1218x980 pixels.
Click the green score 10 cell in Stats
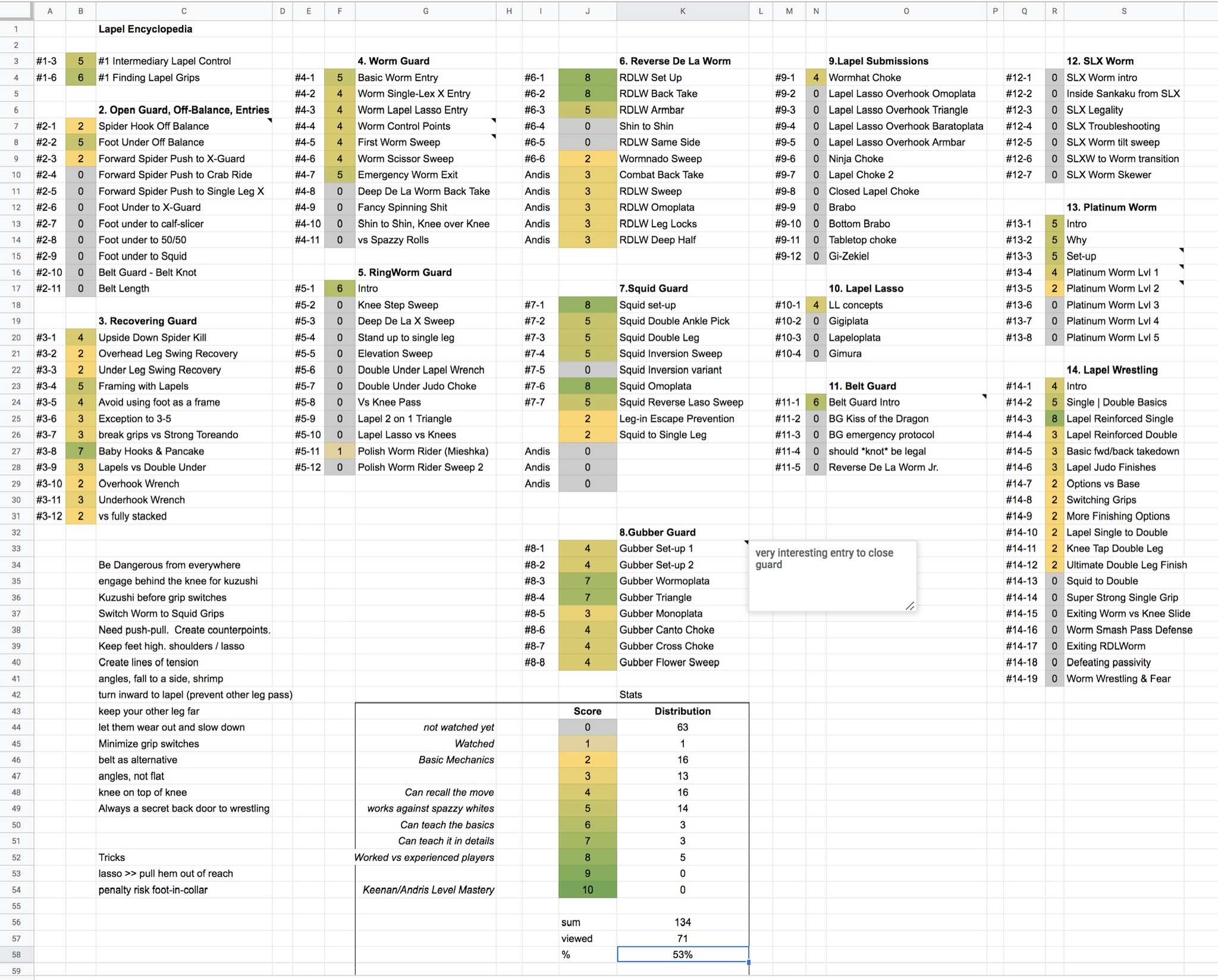(x=587, y=890)
